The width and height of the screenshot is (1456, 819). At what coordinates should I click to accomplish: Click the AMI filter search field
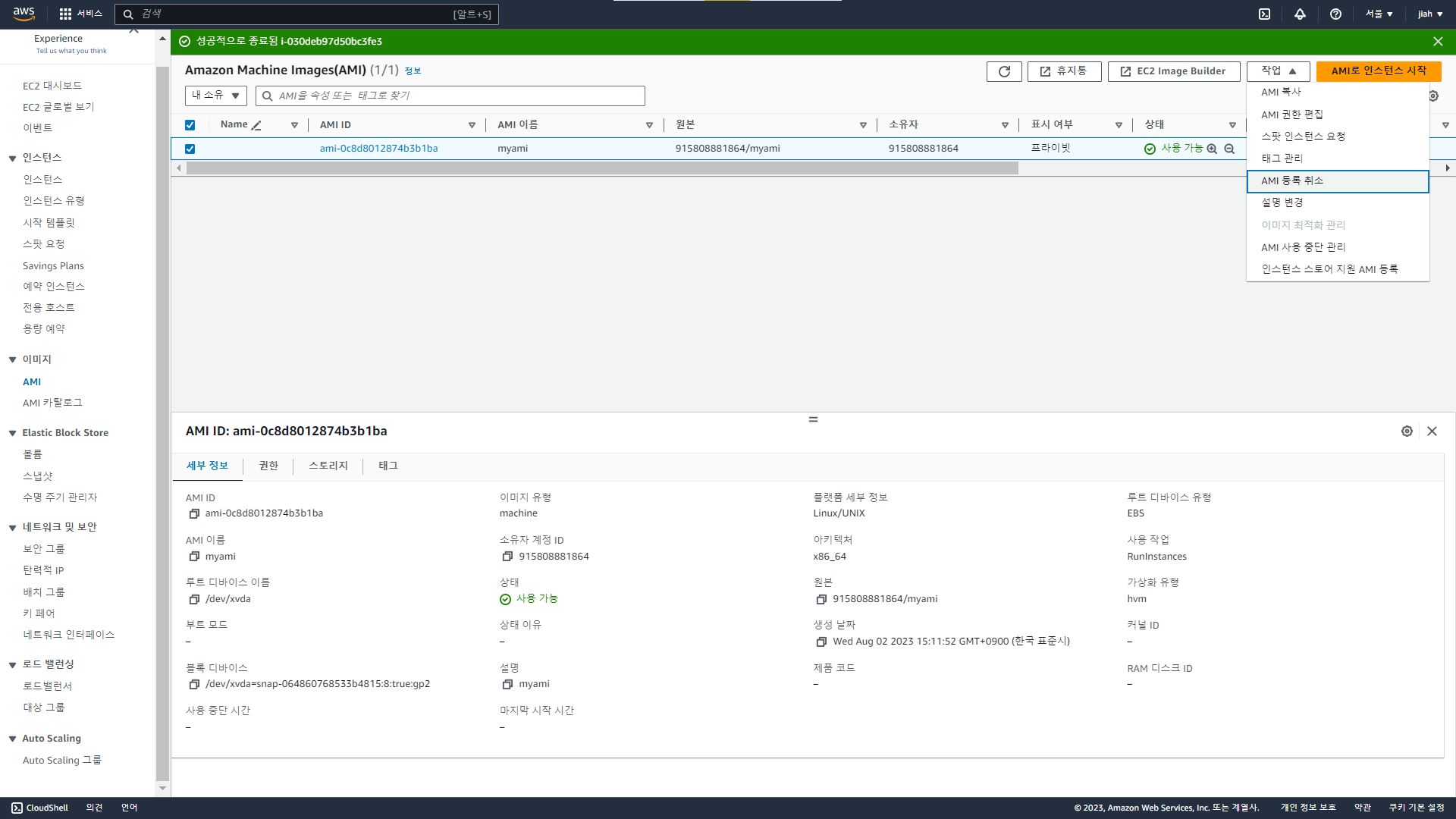tap(450, 96)
